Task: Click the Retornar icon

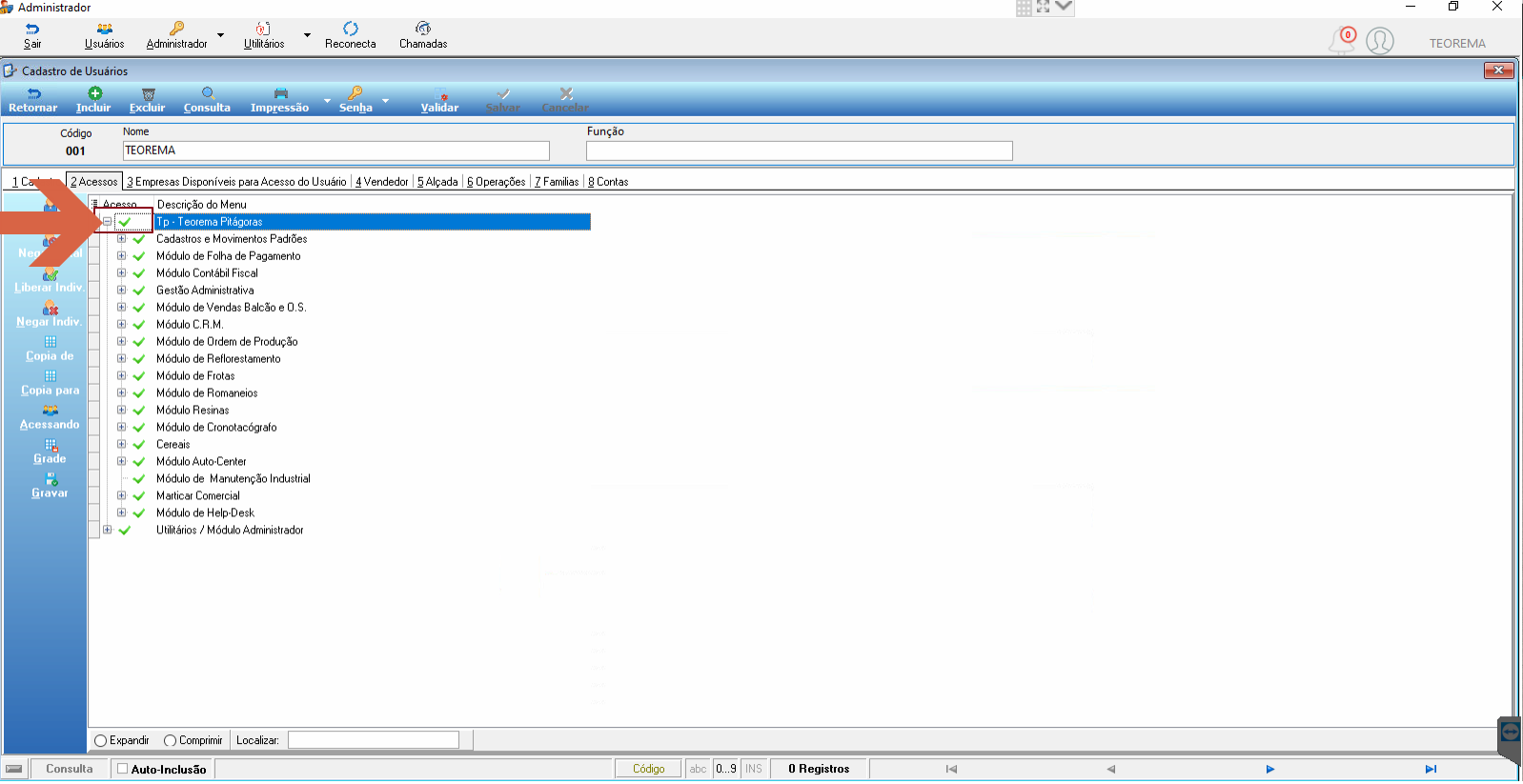Action: (x=33, y=93)
